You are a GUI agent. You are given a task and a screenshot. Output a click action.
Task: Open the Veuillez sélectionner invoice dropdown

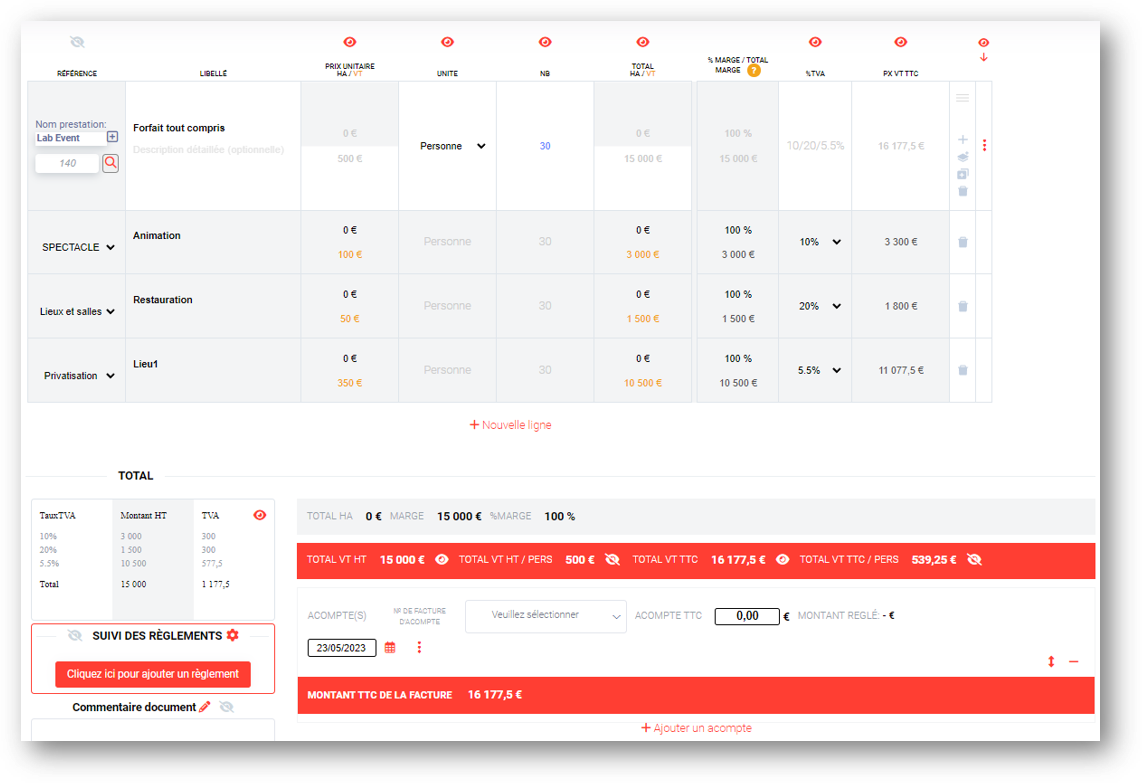click(545, 616)
